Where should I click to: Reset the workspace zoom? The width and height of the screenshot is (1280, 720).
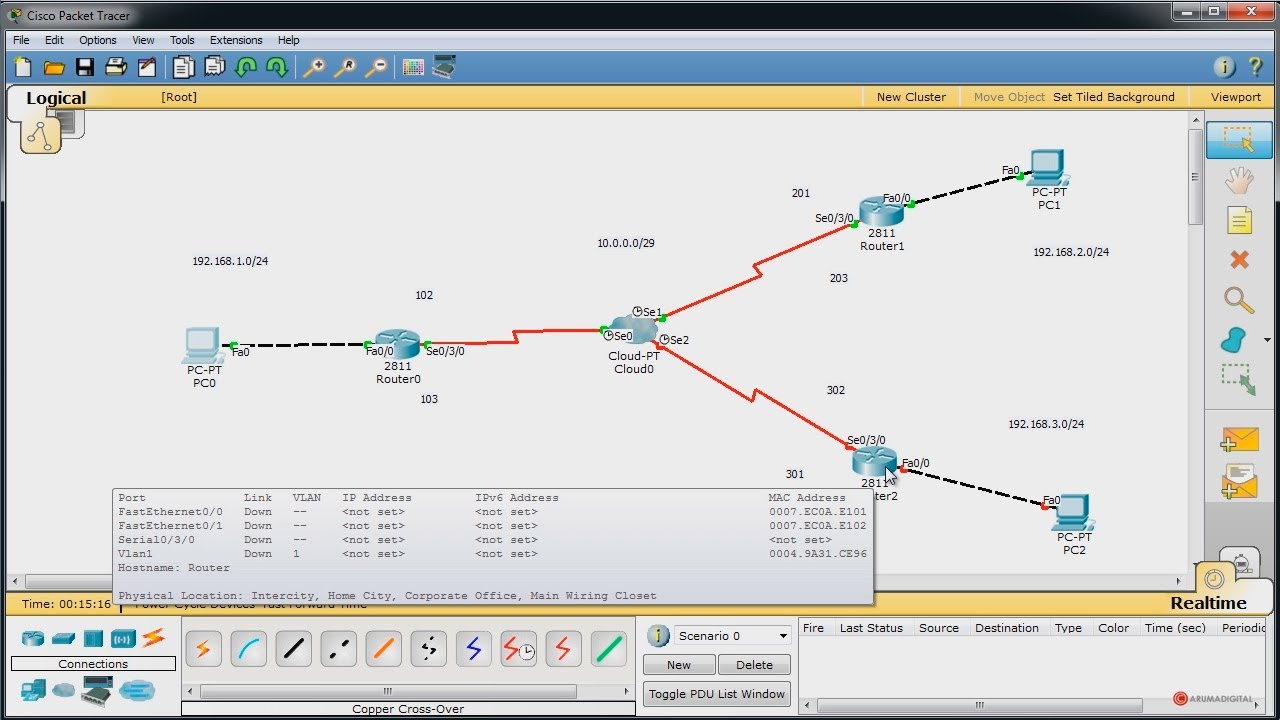345,67
